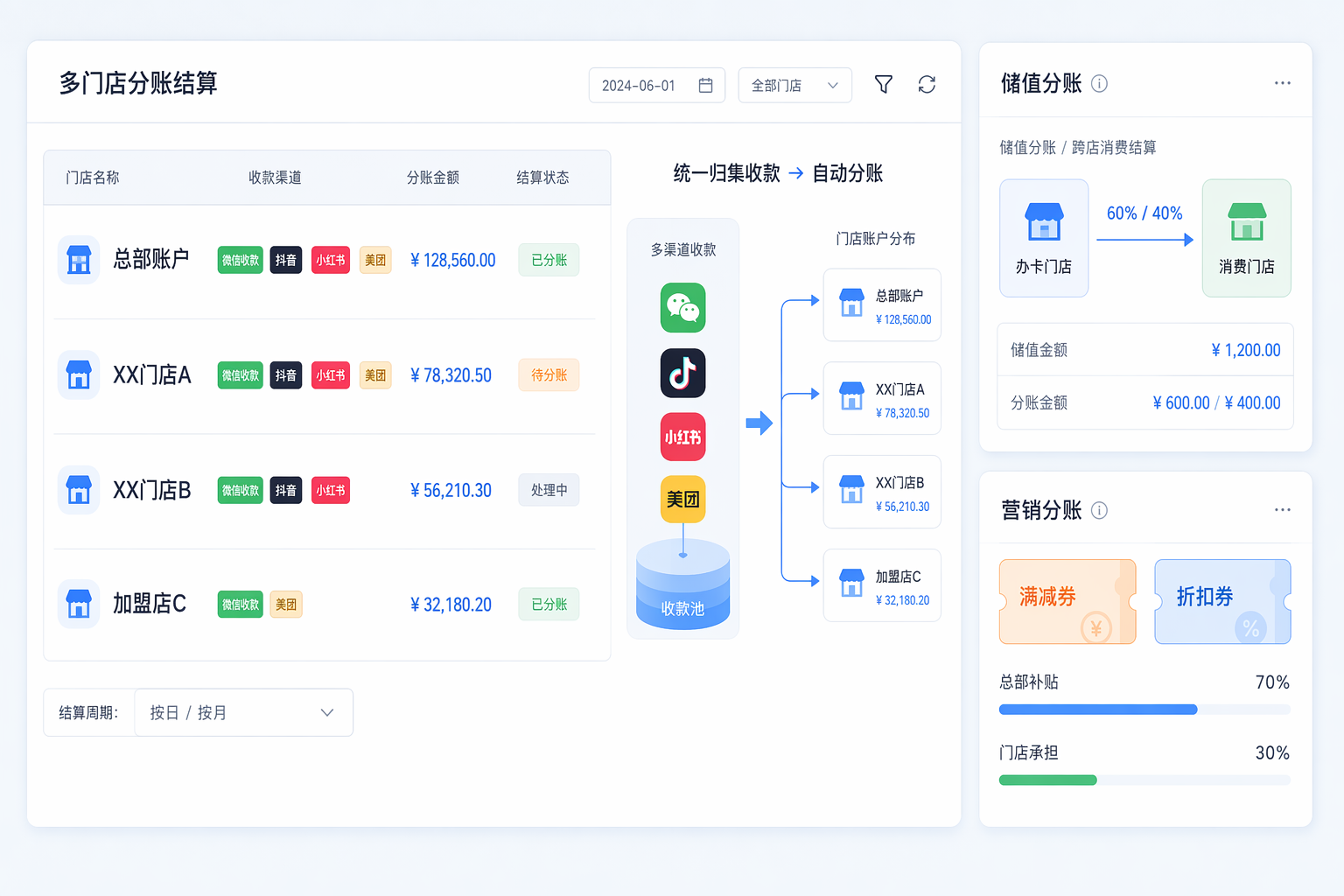Open the 按日 / 按月 settlement cycle dropdown

click(243, 712)
